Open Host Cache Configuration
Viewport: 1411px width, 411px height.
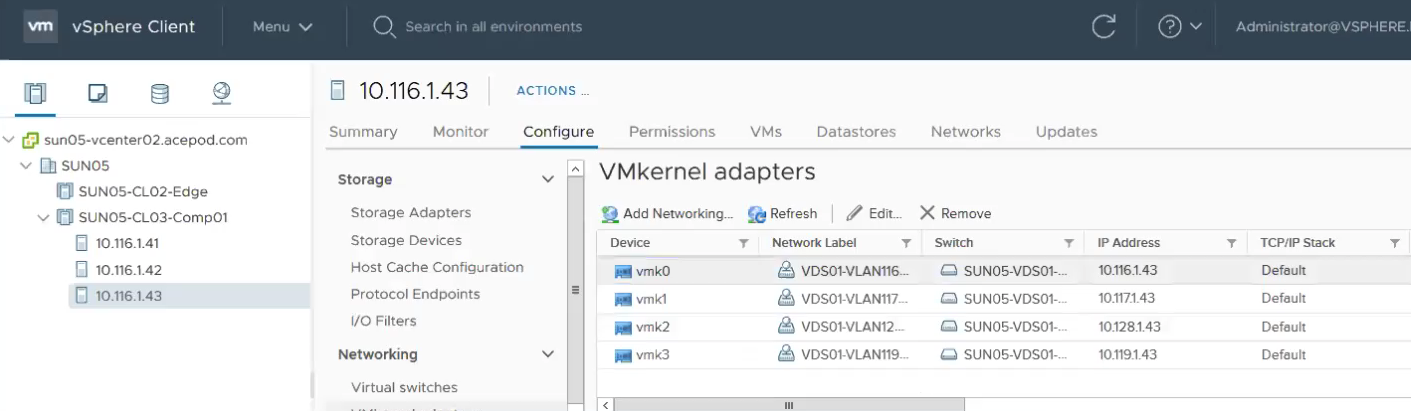[437, 268]
